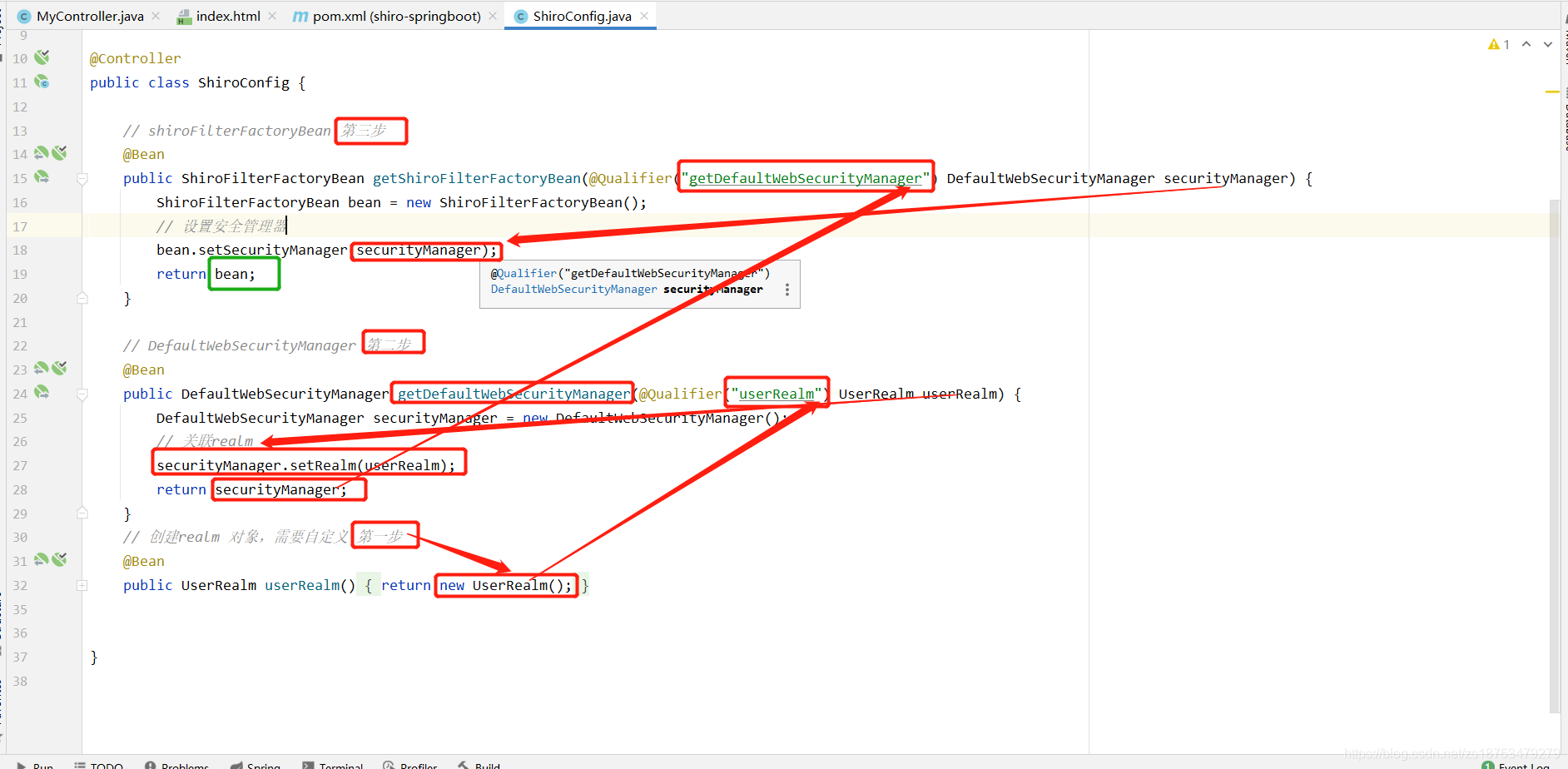This screenshot has width=1568, height=769.
Task: Select ShiroConfig.java tab
Action: pos(582,16)
